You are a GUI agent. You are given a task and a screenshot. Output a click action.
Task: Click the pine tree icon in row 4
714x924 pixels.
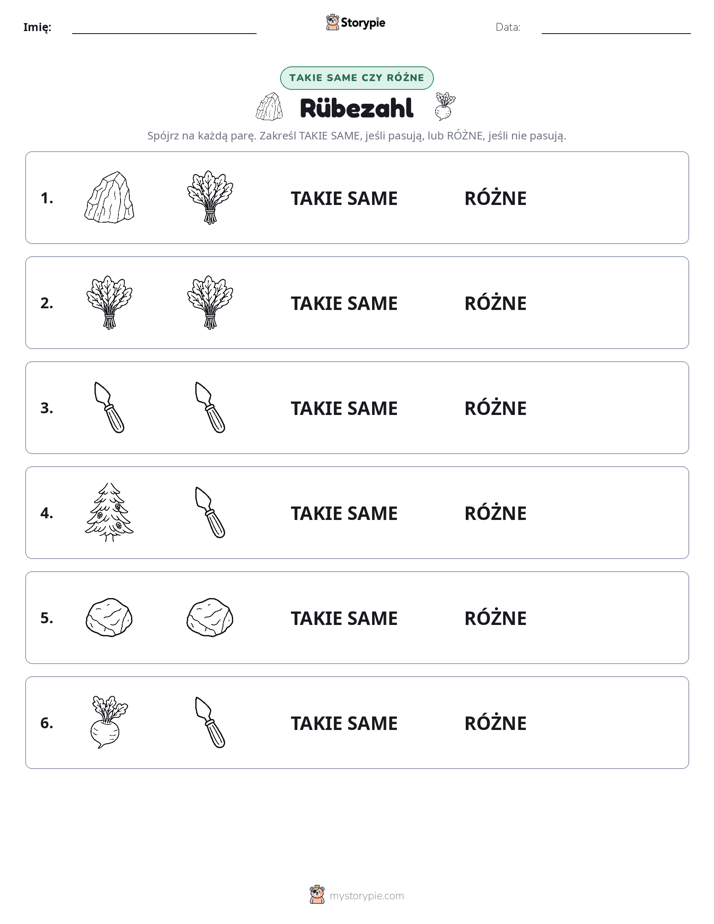tap(109, 512)
